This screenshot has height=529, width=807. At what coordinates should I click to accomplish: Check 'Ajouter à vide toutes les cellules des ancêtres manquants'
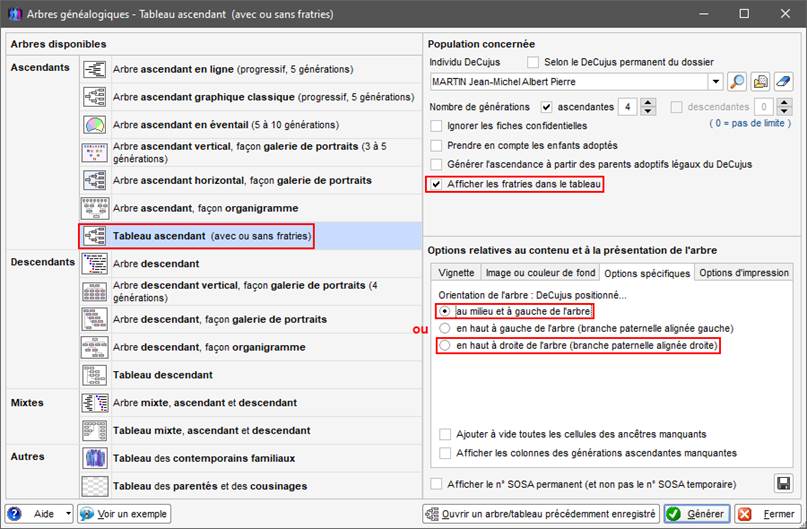point(445,434)
